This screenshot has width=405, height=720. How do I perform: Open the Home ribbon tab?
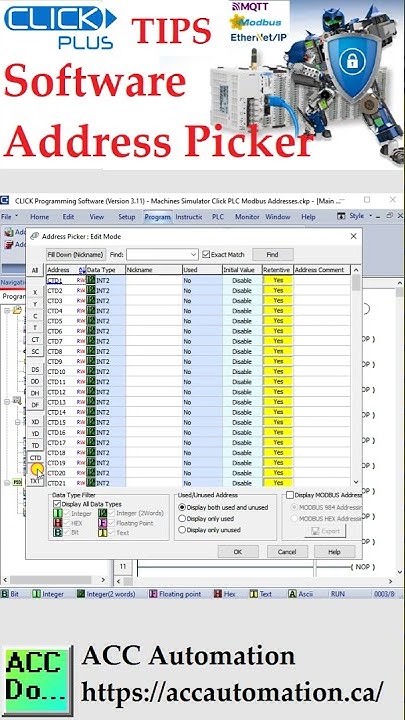tap(39, 217)
